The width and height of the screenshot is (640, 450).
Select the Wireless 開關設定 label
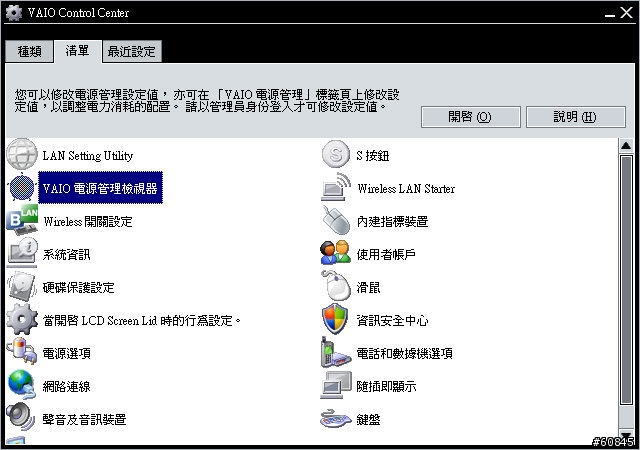click(x=88, y=221)
